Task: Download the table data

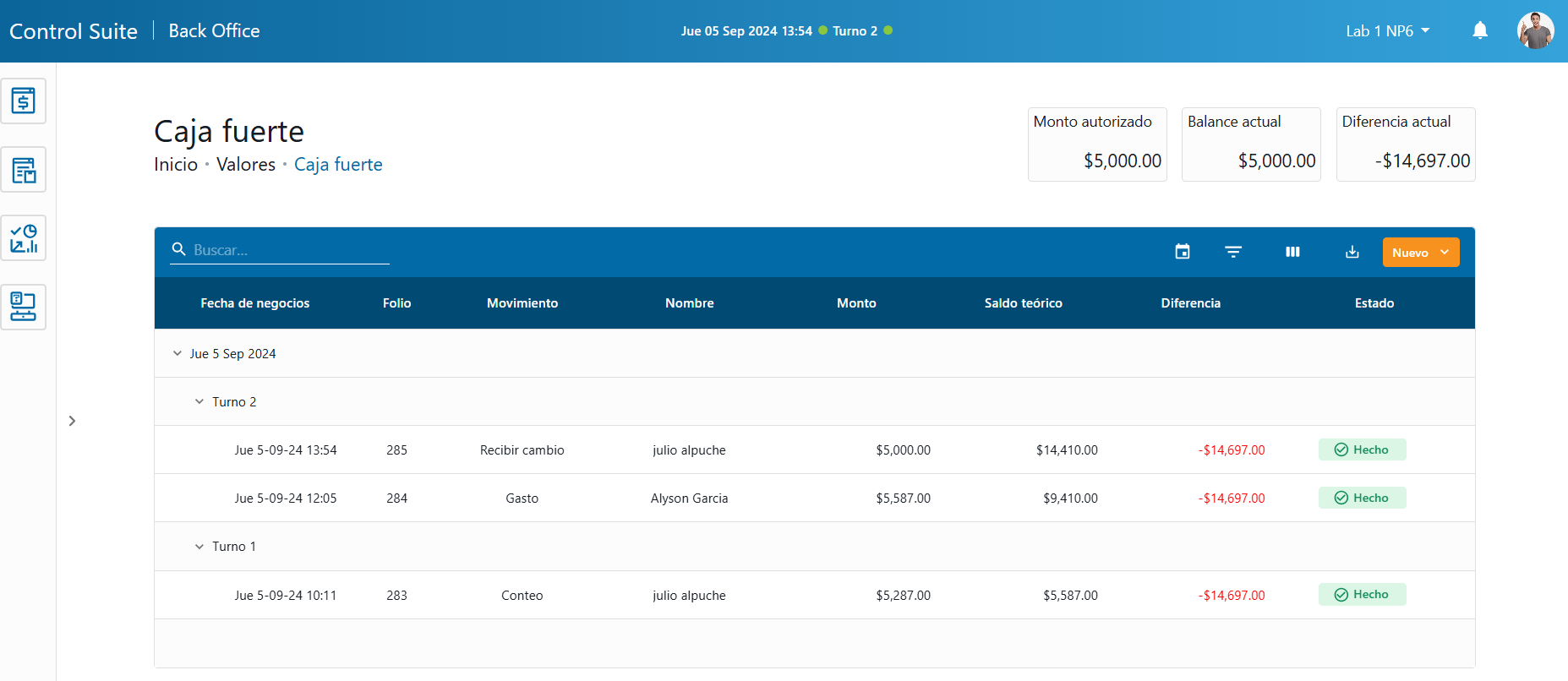Action: pyautogui.click(x=1352, y=252)
